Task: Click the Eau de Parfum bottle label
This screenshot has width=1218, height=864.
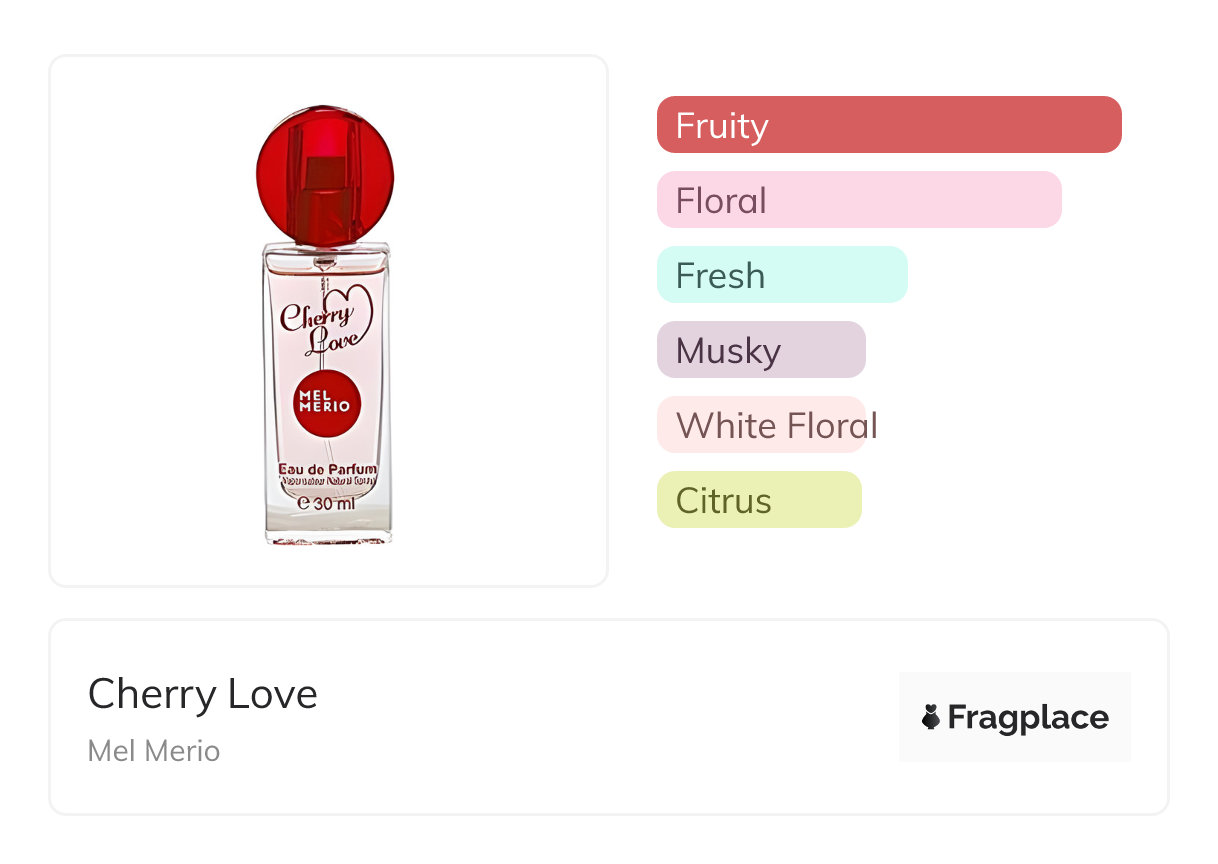Action: coord(327,469)
